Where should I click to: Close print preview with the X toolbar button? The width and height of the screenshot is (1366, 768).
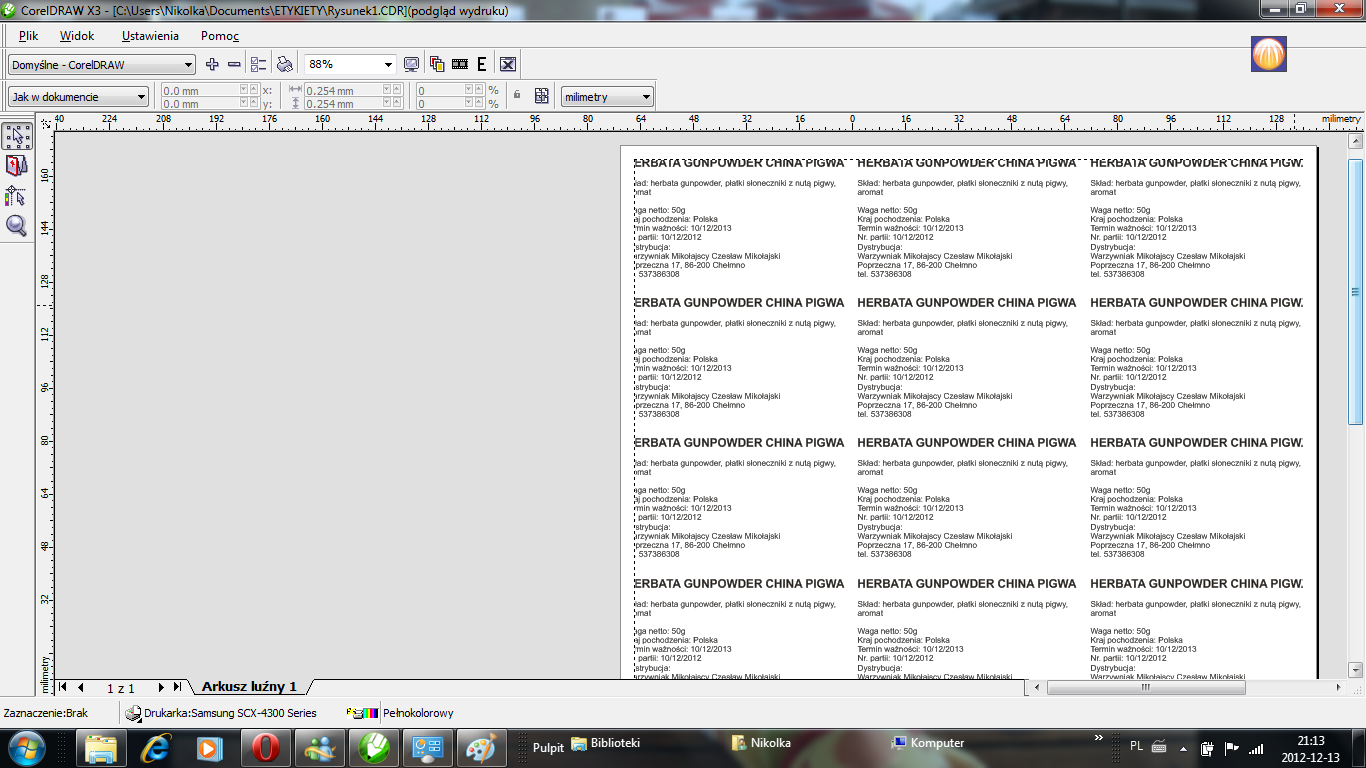[x=507, y=64]
